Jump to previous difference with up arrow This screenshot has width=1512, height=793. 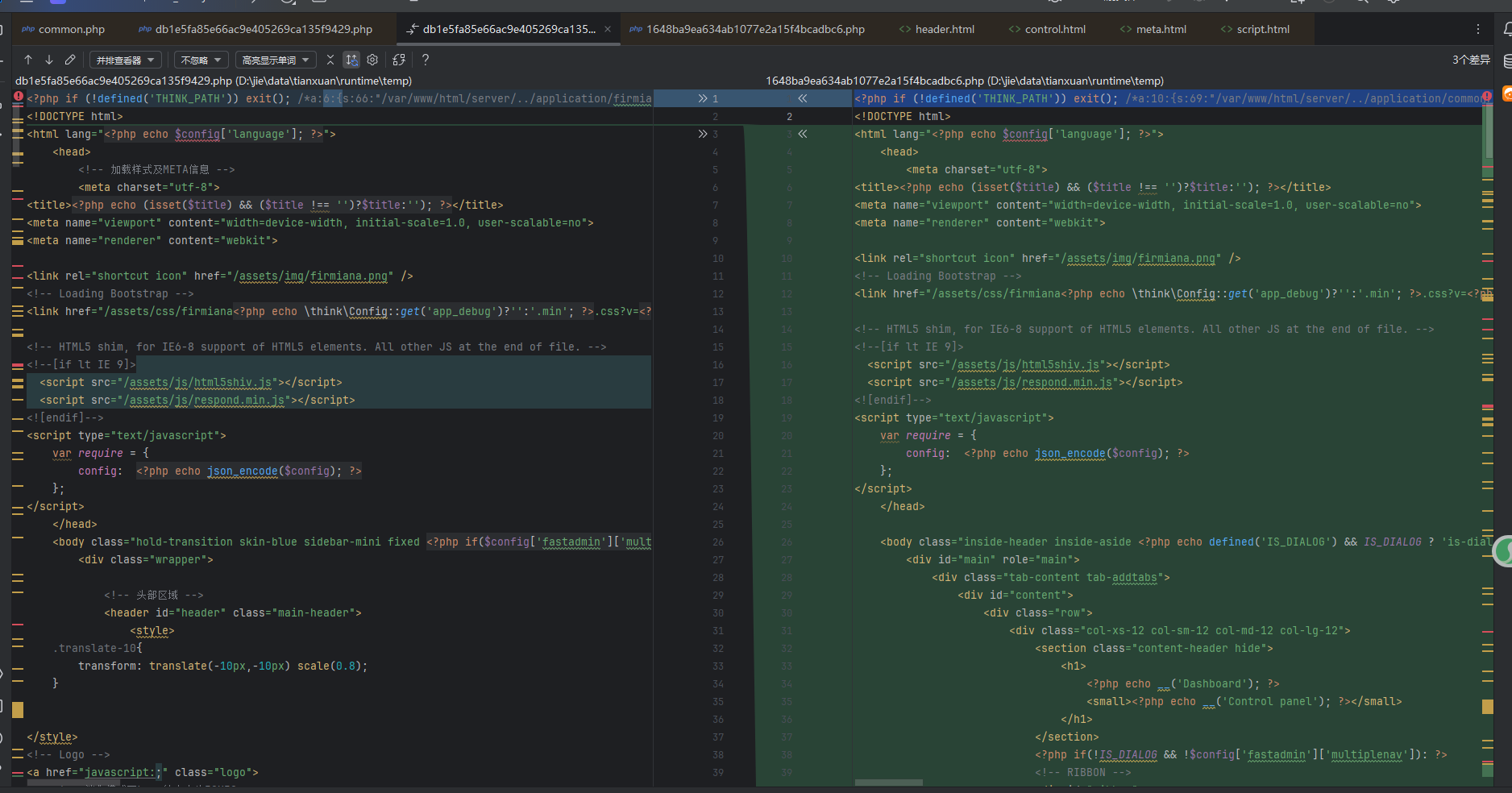(x=28, y=60)
